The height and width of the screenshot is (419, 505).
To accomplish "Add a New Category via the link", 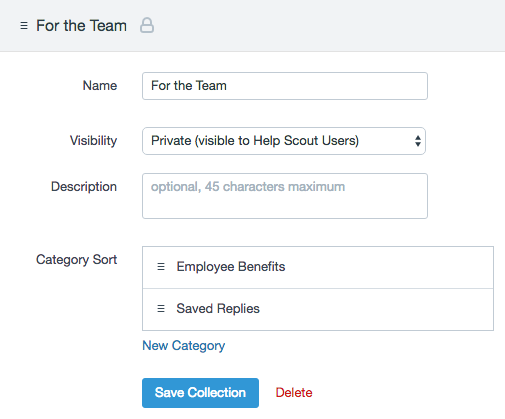I will pos(184,346).
